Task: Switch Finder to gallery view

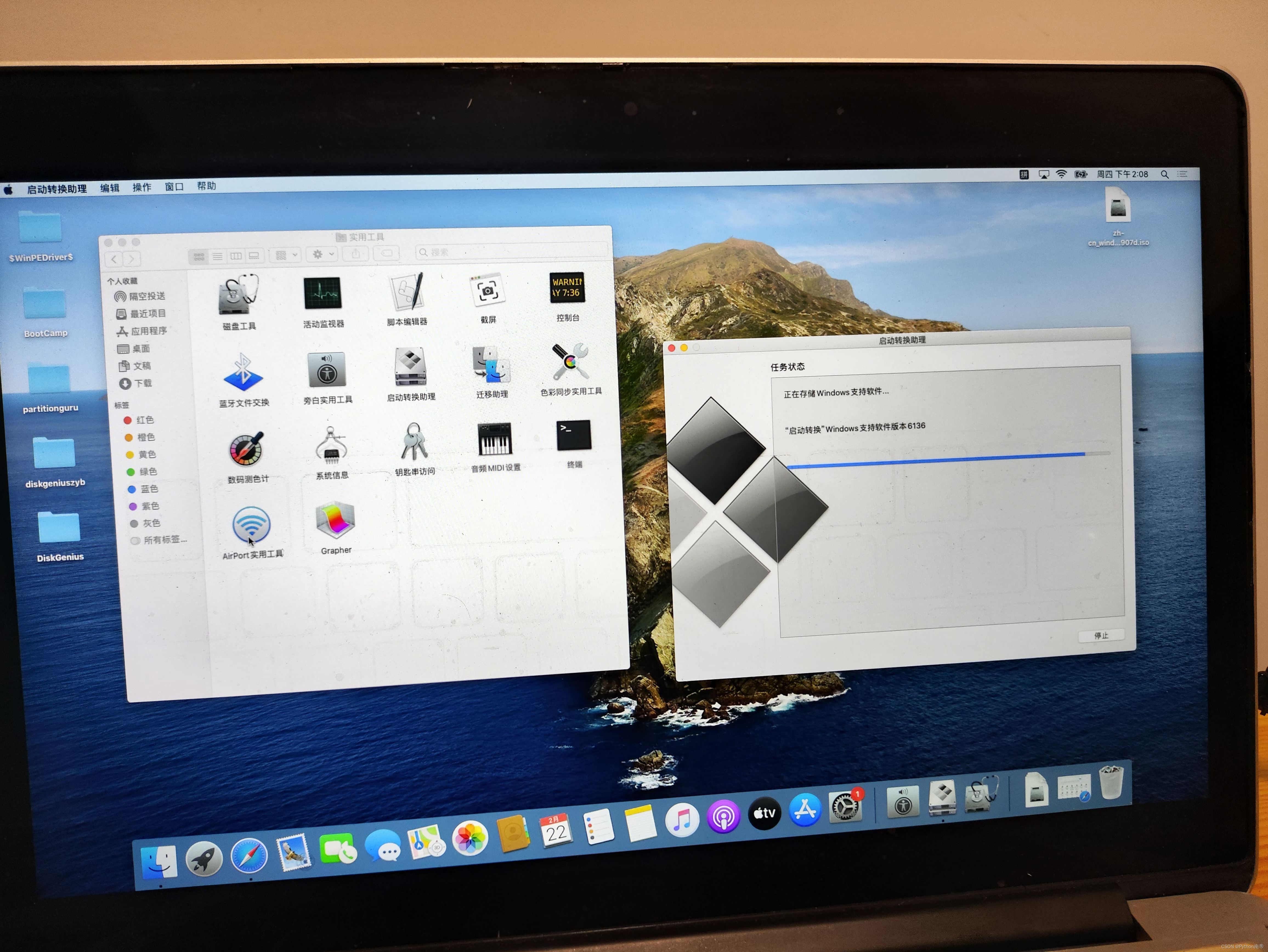Action: [x=254, y=256]
